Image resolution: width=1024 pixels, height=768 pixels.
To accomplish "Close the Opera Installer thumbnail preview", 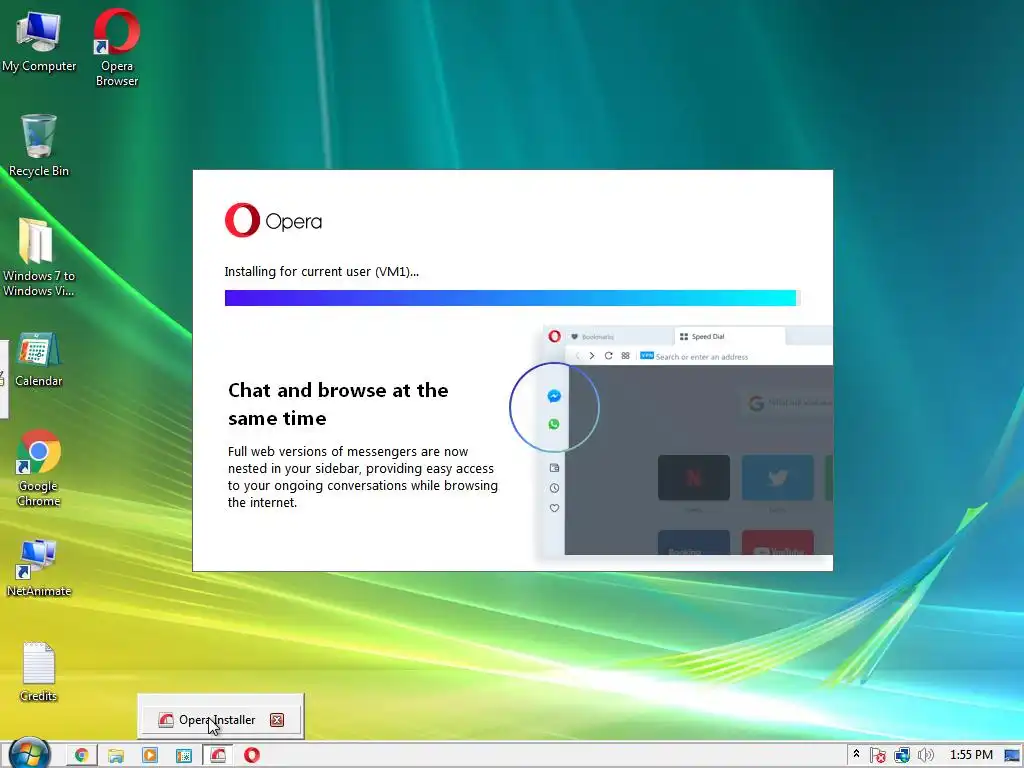I will click(277, 720).
